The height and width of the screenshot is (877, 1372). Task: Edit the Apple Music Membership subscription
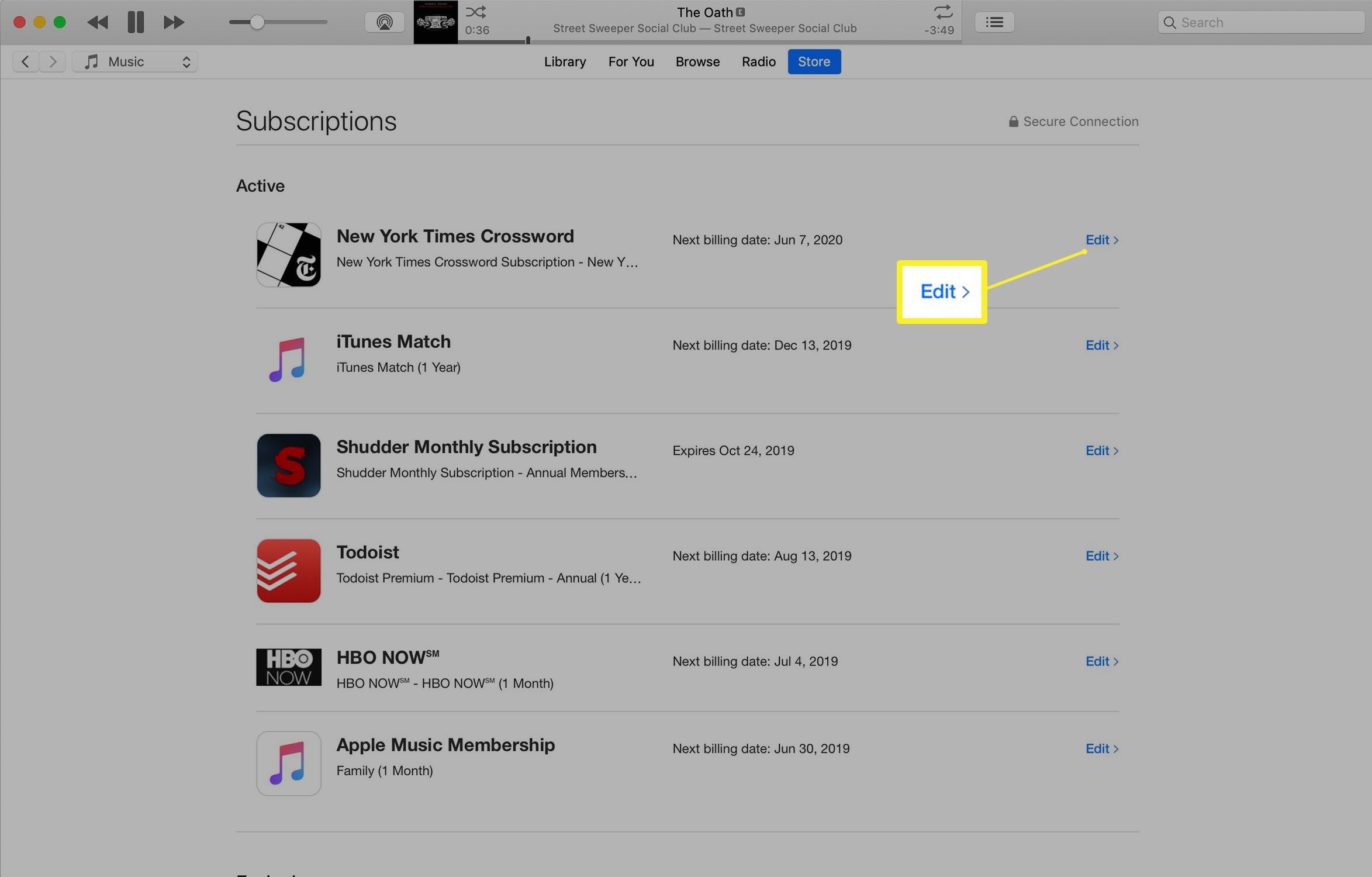[1098, 748]
